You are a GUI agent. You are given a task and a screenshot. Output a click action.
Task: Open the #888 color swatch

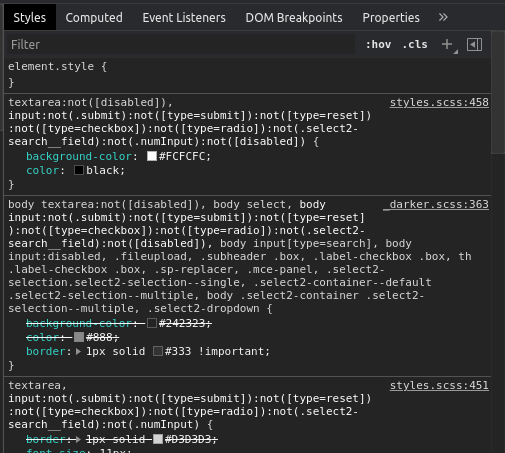(79, 337)
